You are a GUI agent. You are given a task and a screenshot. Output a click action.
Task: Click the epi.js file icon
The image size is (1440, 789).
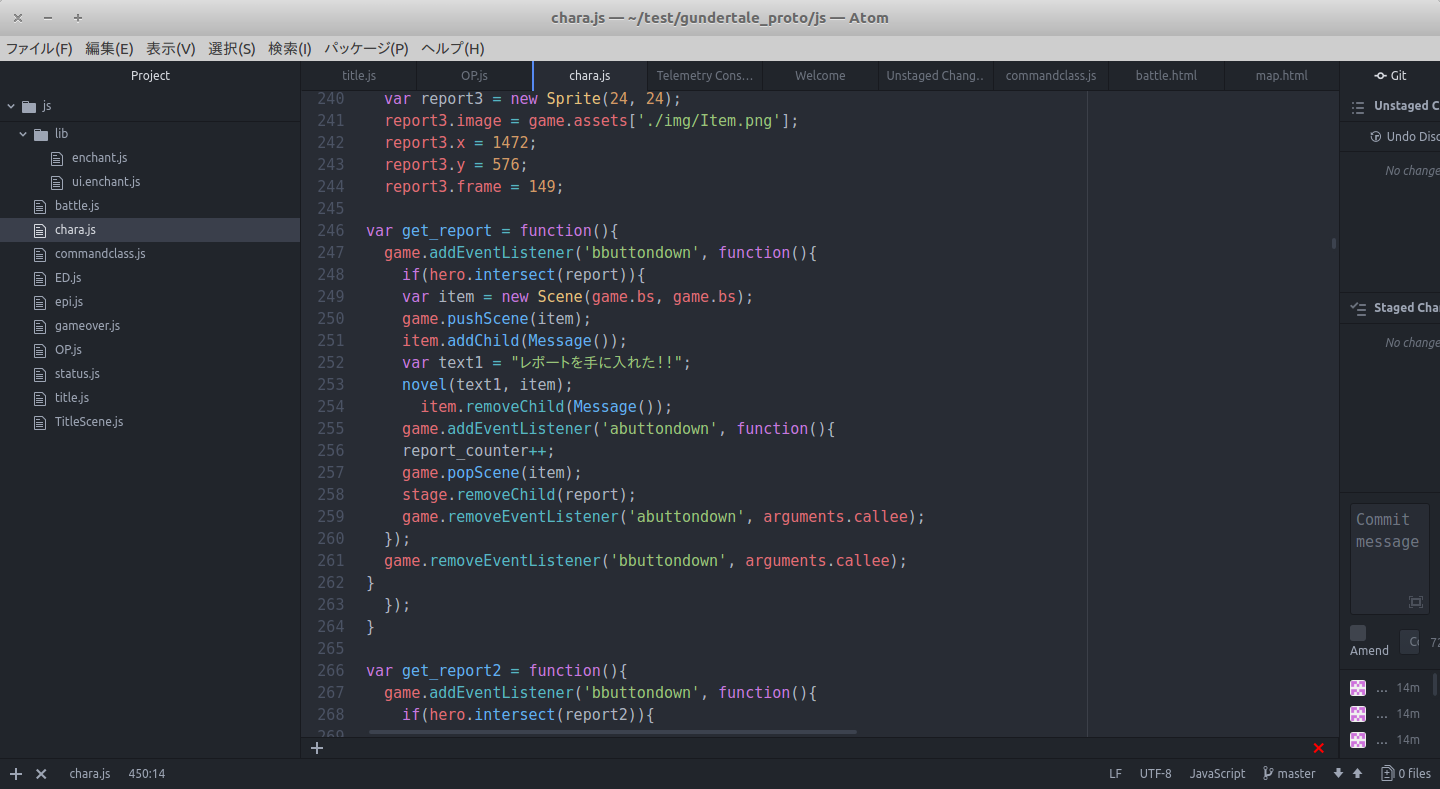click(x=40, y=302)
